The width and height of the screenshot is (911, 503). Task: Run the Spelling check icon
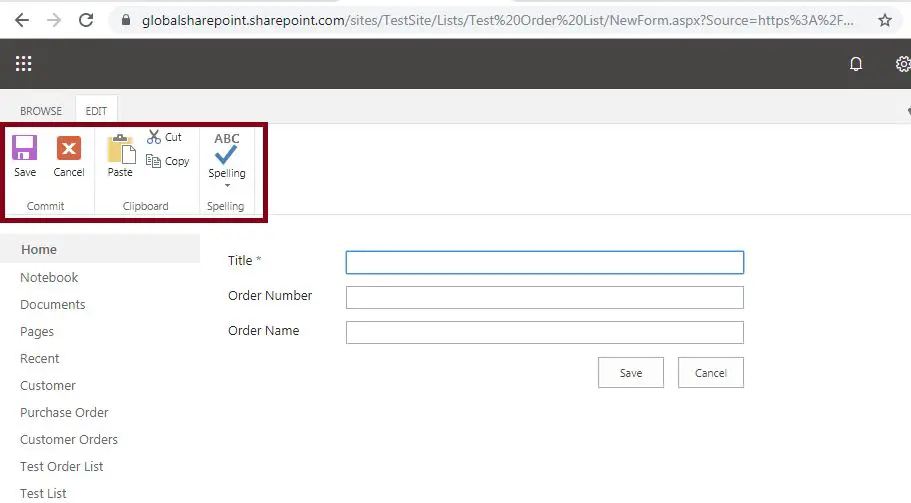(226, 148)
